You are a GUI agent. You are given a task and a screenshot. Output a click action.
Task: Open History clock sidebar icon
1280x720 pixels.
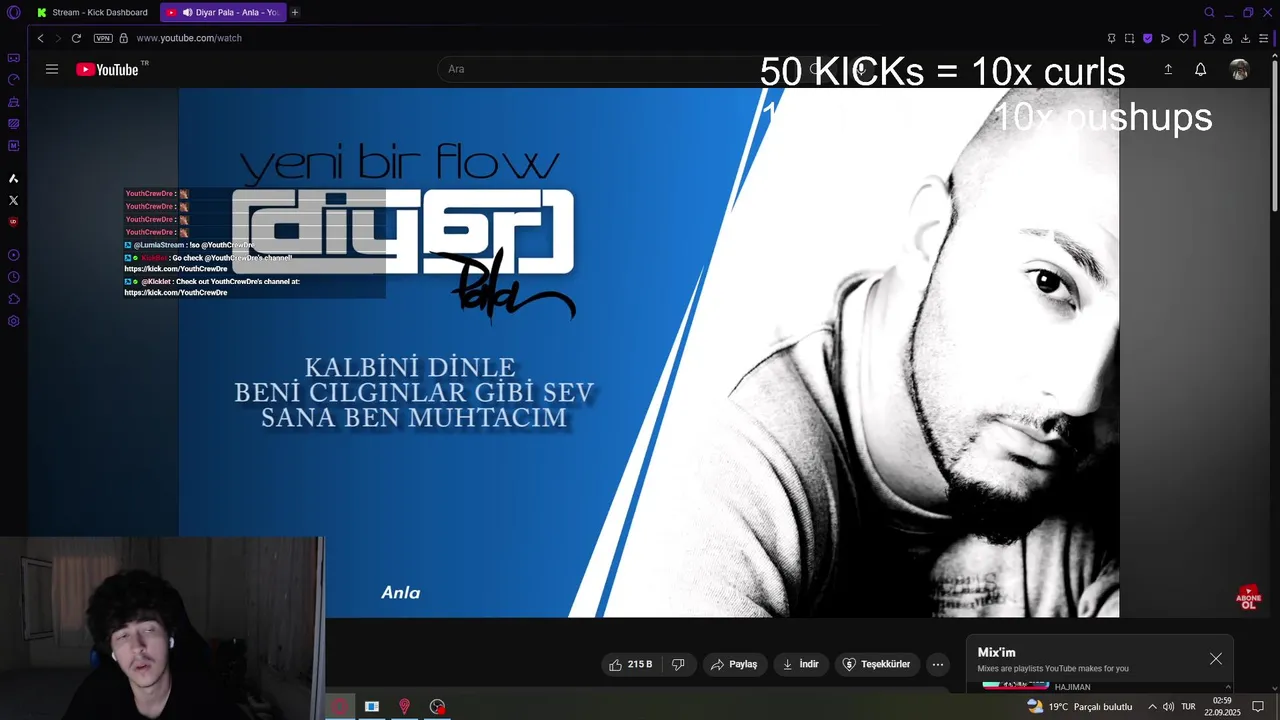[x=14, y=277]
